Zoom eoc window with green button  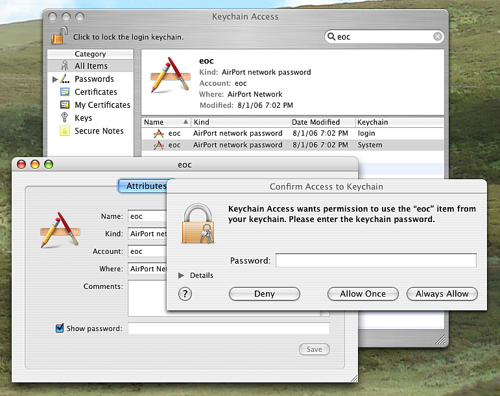(x=49, y=164)
